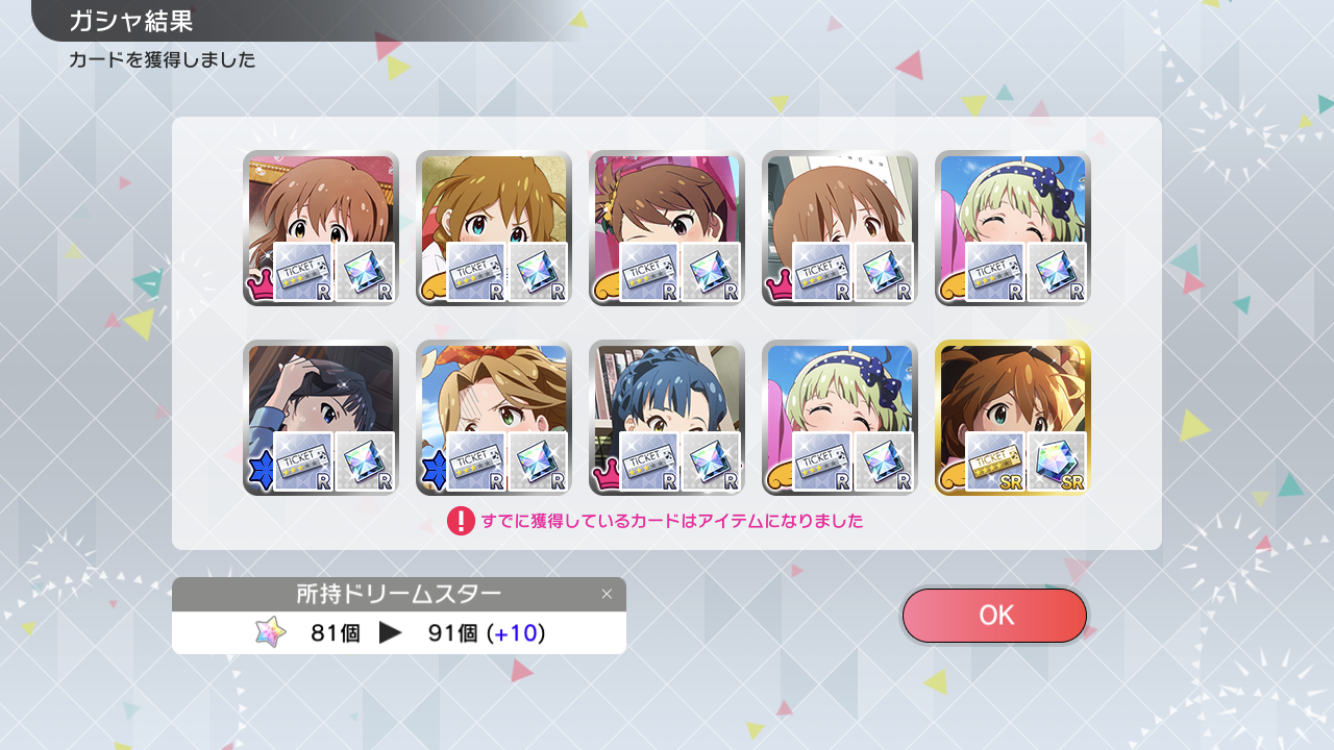Tap crystal icon on second top-row card
This screenshot has width=1334, height=750.
coord(538,272)
